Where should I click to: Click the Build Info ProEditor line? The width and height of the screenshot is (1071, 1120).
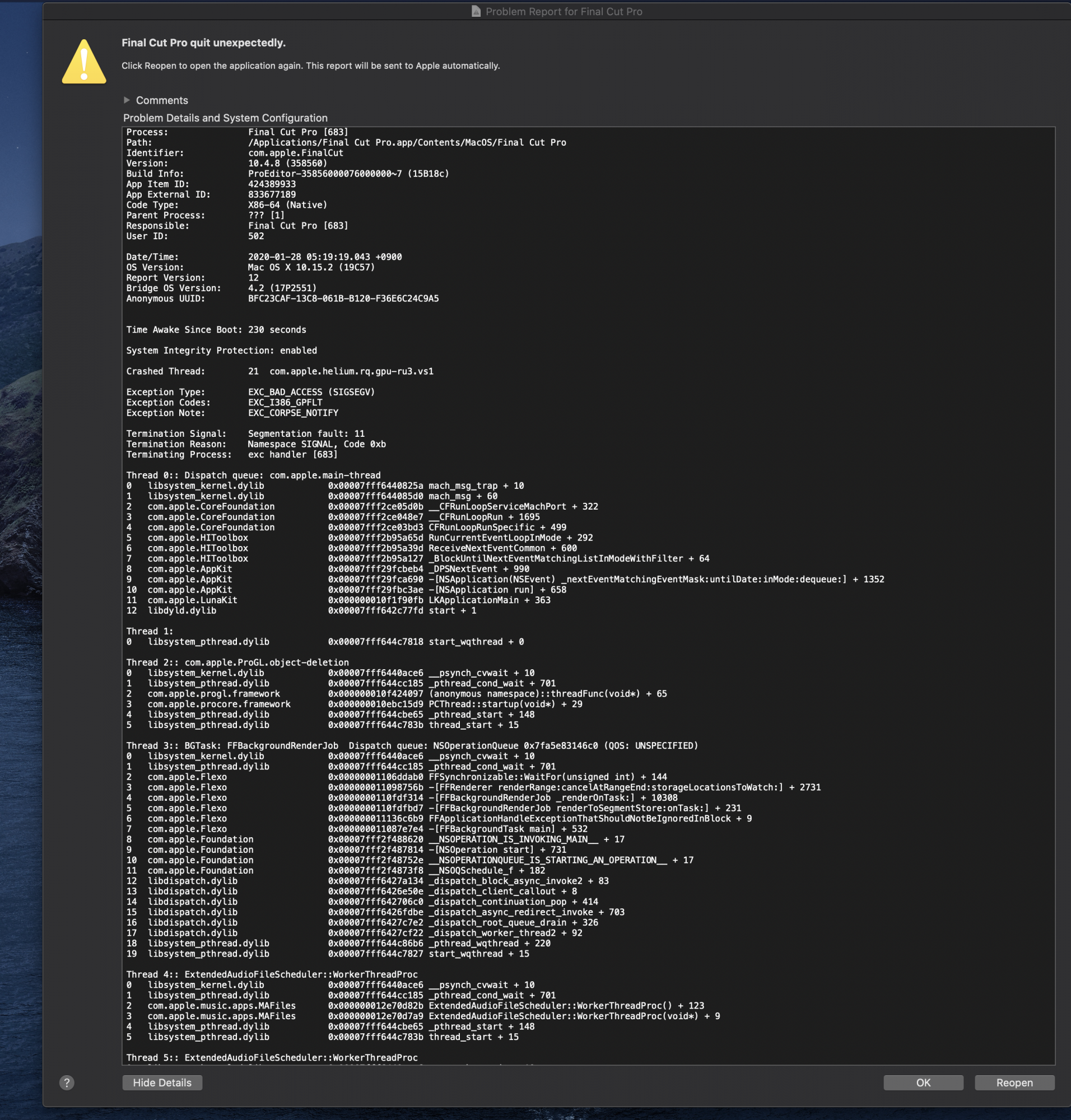coord(288,174)
